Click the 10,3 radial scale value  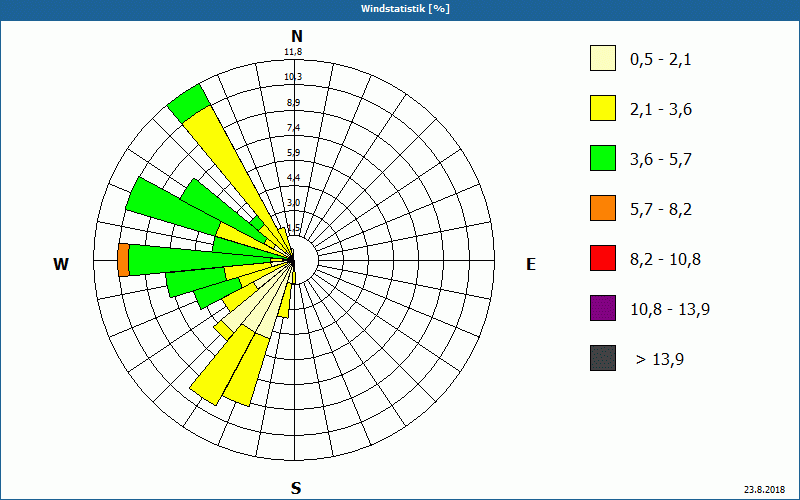pos(293,77)
